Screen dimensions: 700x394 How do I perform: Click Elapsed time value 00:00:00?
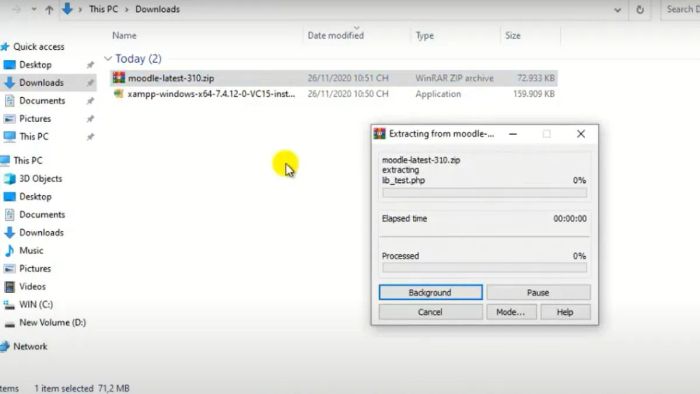pyautogui.click(x=570, y=219)
